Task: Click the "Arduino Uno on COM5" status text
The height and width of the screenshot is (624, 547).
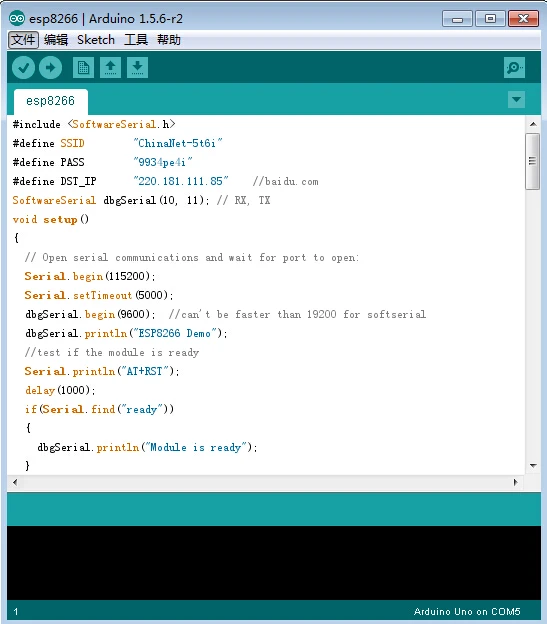Action: click(467, 612)
